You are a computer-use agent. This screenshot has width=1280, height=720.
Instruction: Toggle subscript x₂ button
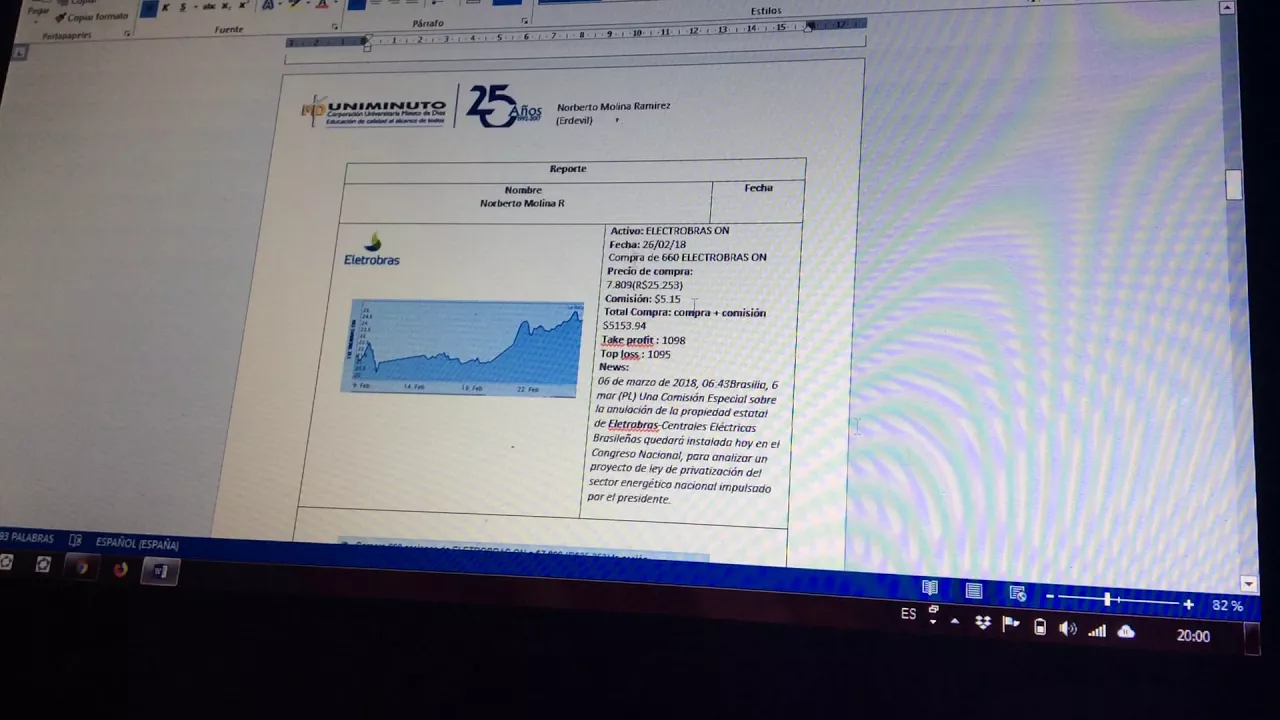coord(228,6)
